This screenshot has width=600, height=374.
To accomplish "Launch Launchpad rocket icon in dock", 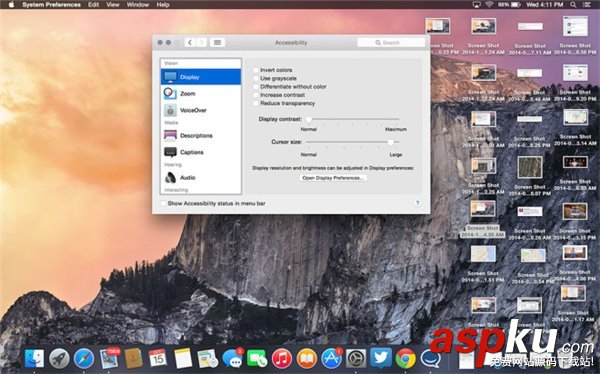I will coord(59,359).
